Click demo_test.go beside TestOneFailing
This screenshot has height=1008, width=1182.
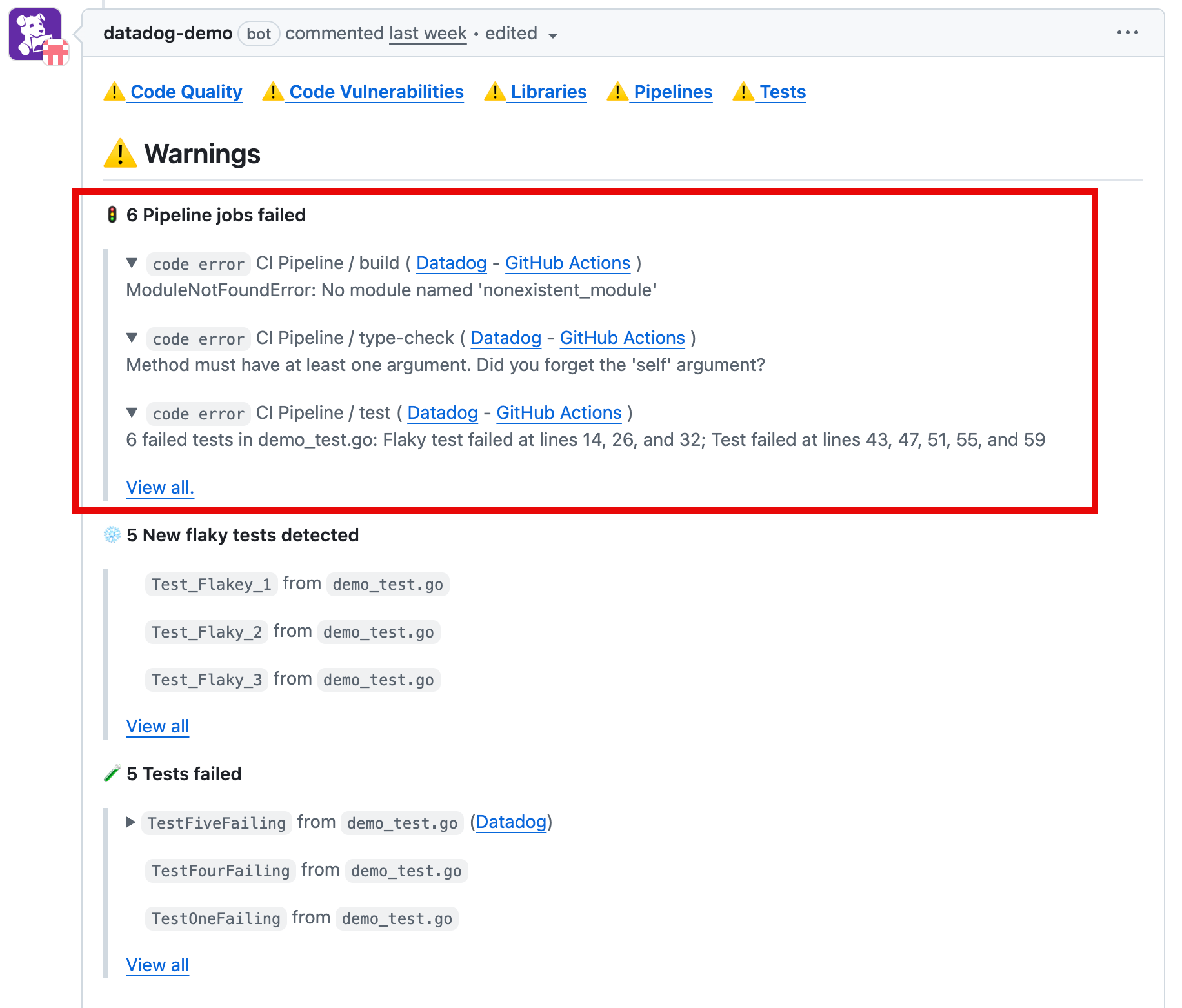[397, 918]
